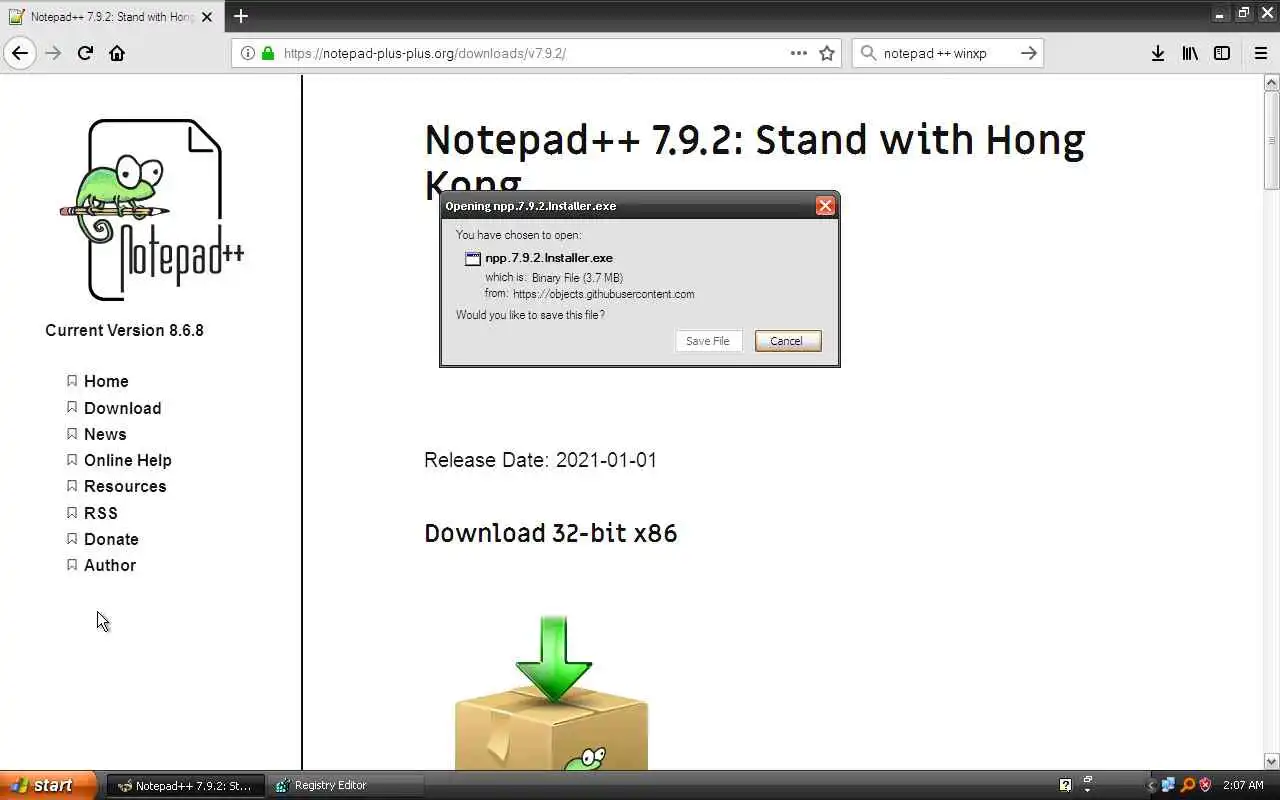Click the Notepad++ chameleon logo
Viewport: 1280px width, 800px height.
coord(152,209)
